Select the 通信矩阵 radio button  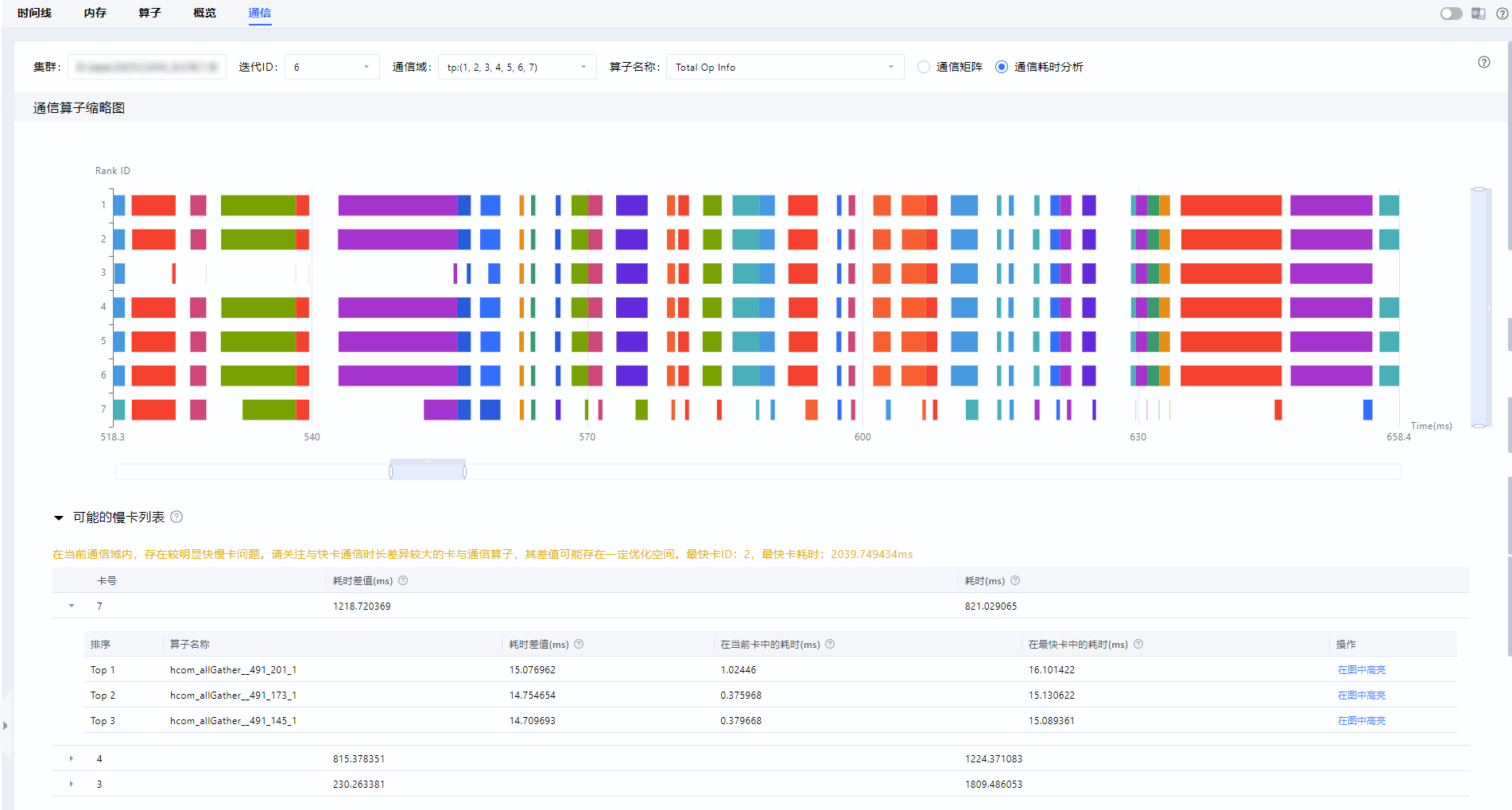pos(923,67)
